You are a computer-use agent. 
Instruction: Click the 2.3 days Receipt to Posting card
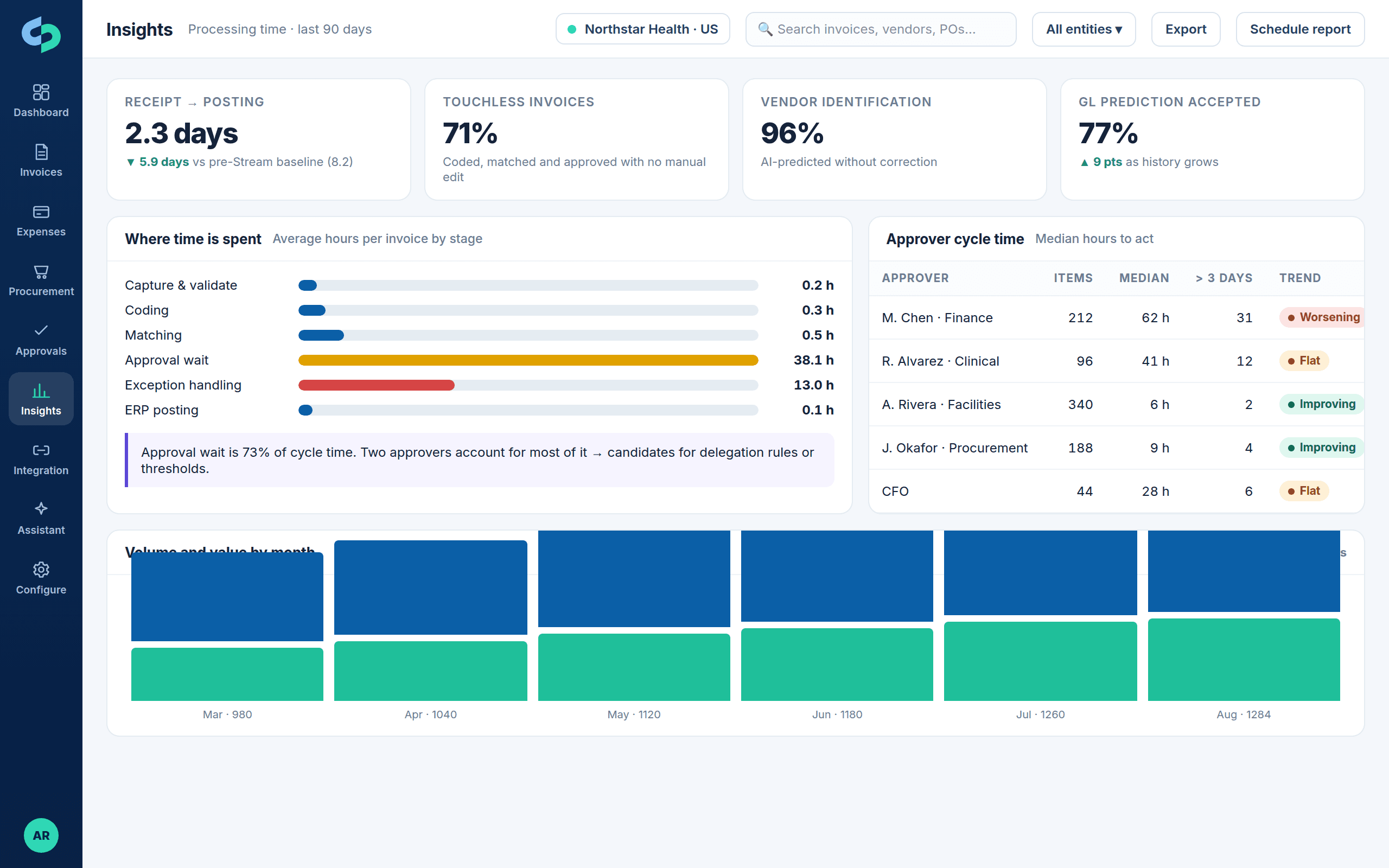click(x=259, y=139)
